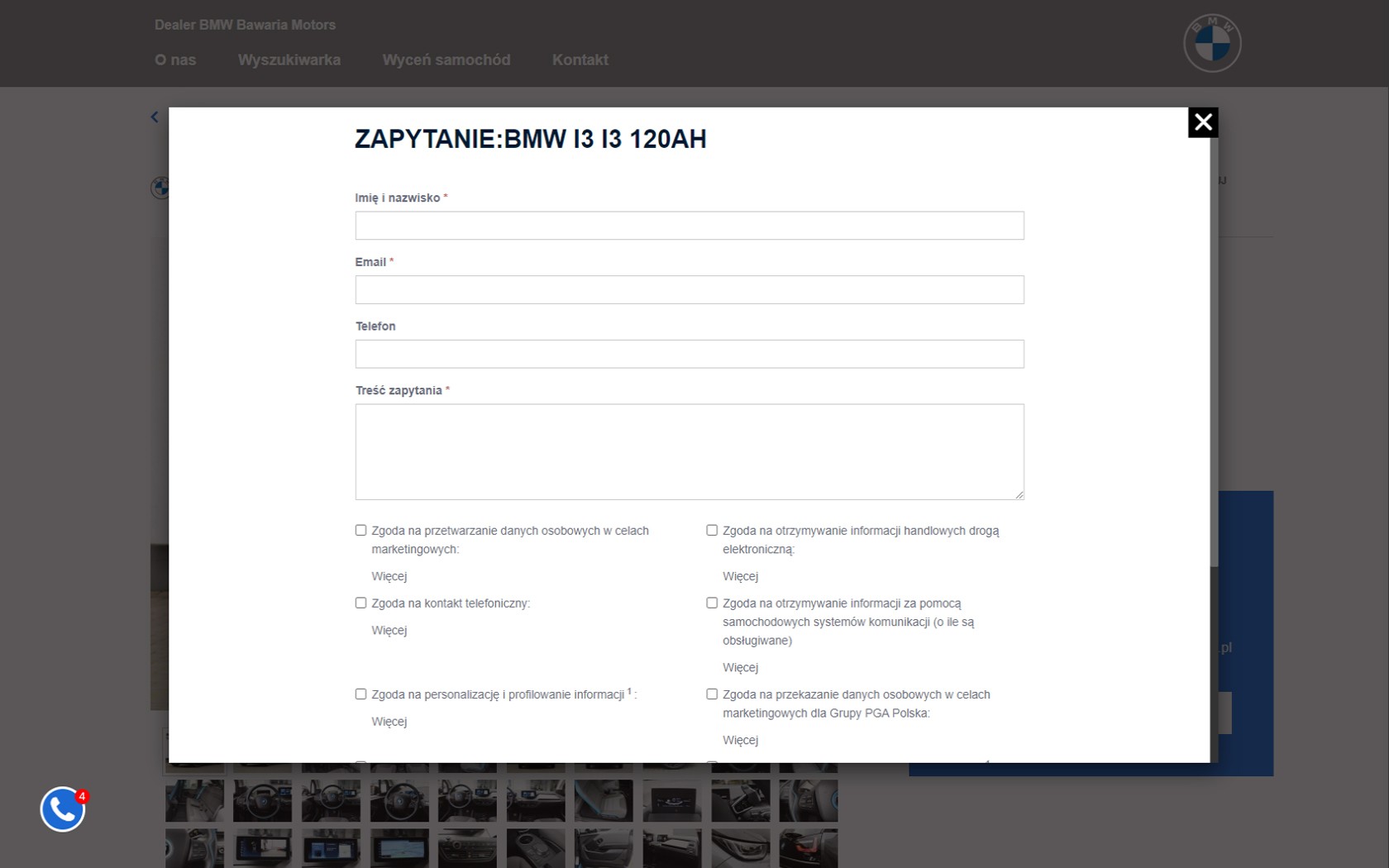The width and height of the screenshot is (1389, 868).
Task: Check consent for marketing data processing
Action: pos(360,531)
